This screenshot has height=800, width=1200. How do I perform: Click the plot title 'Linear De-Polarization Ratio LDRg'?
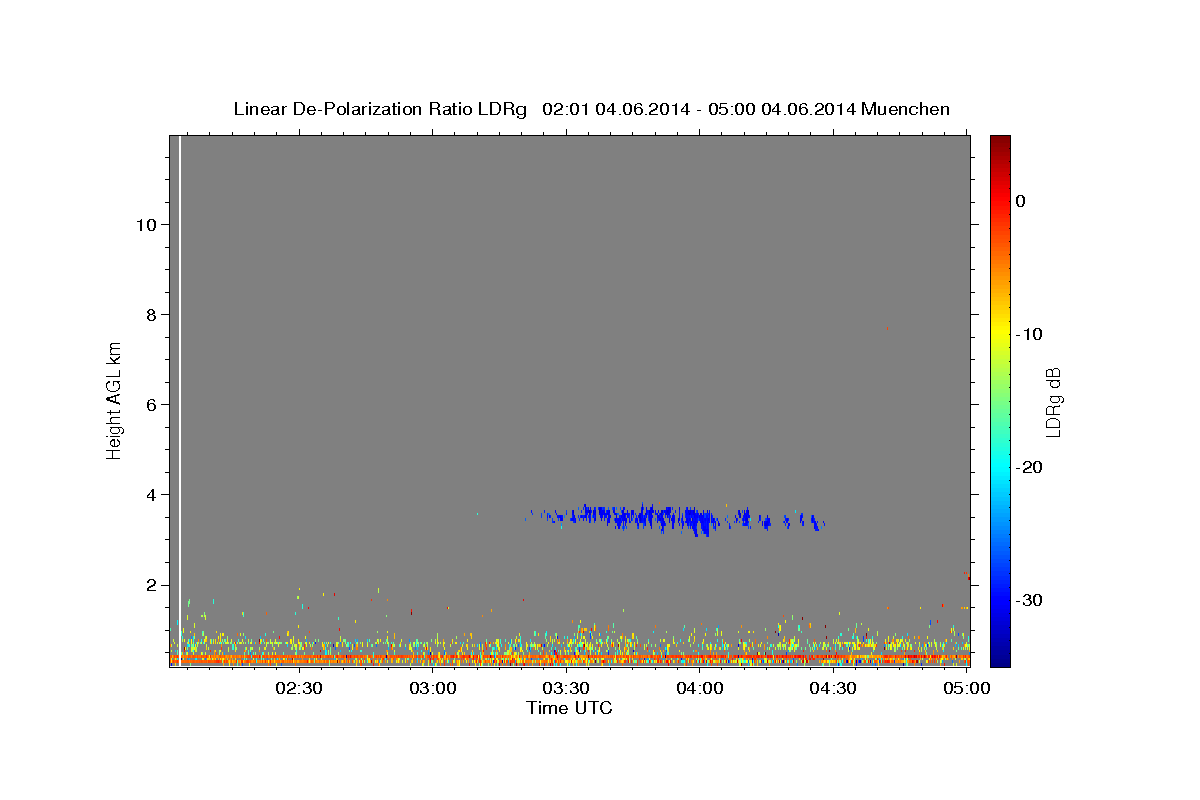click(x=380, y=109)
